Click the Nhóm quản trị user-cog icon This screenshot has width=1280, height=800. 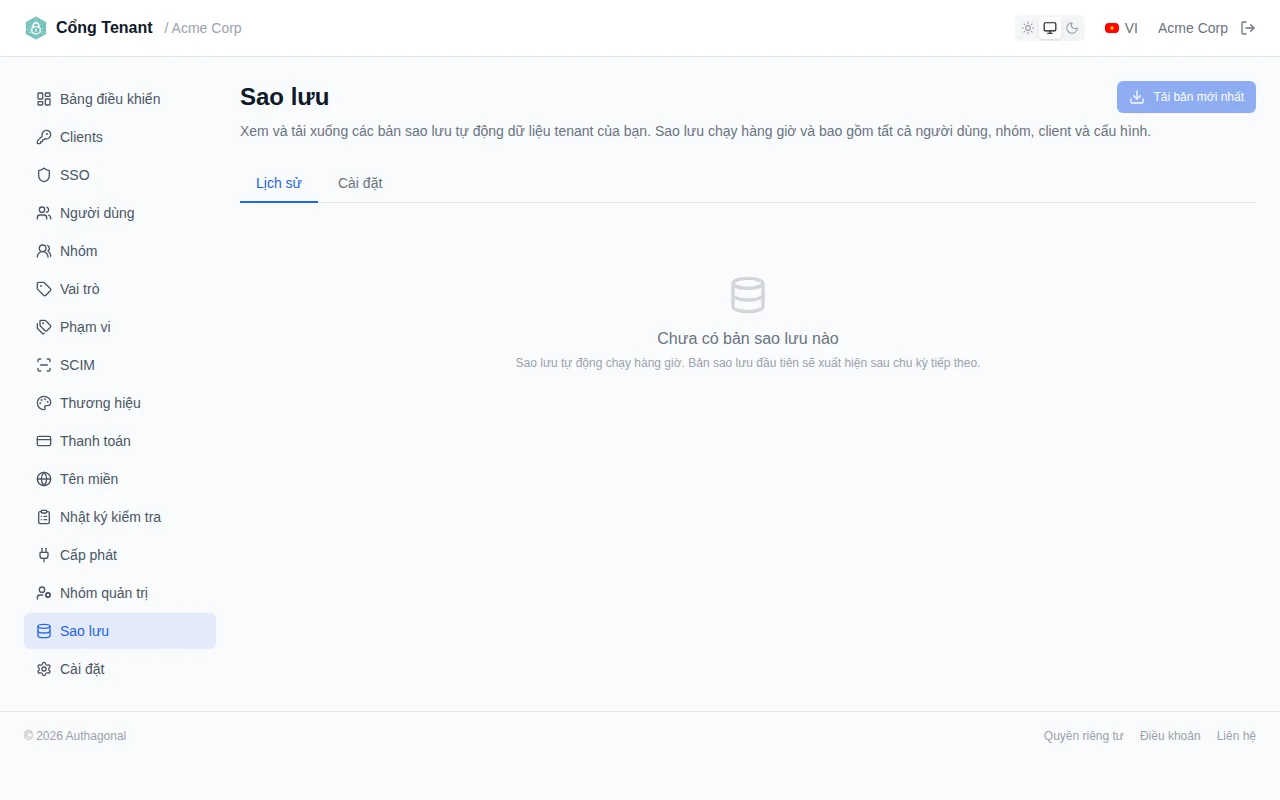pos(44,593)
